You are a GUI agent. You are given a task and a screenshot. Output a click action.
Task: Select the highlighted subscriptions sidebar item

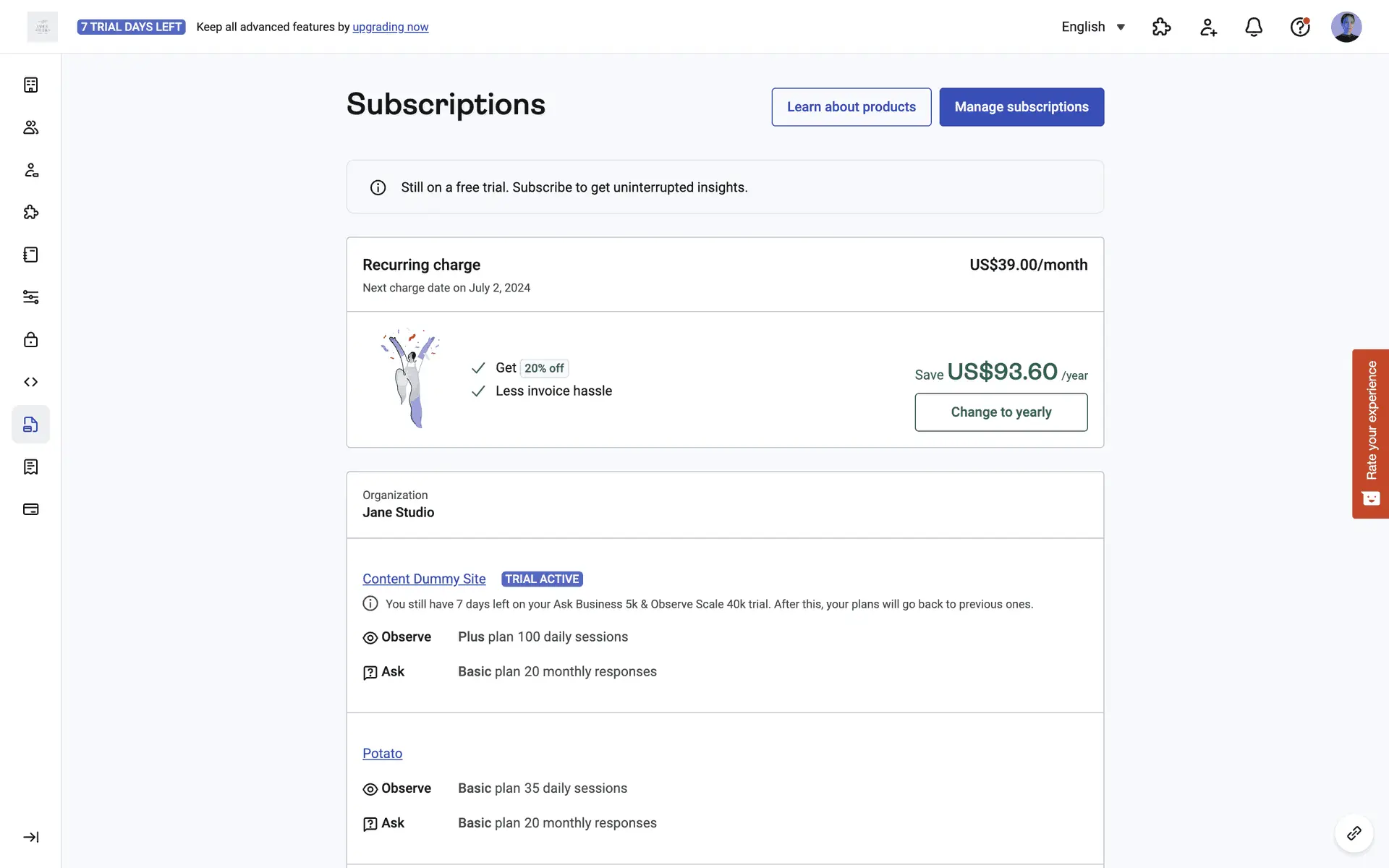[31, 425]
